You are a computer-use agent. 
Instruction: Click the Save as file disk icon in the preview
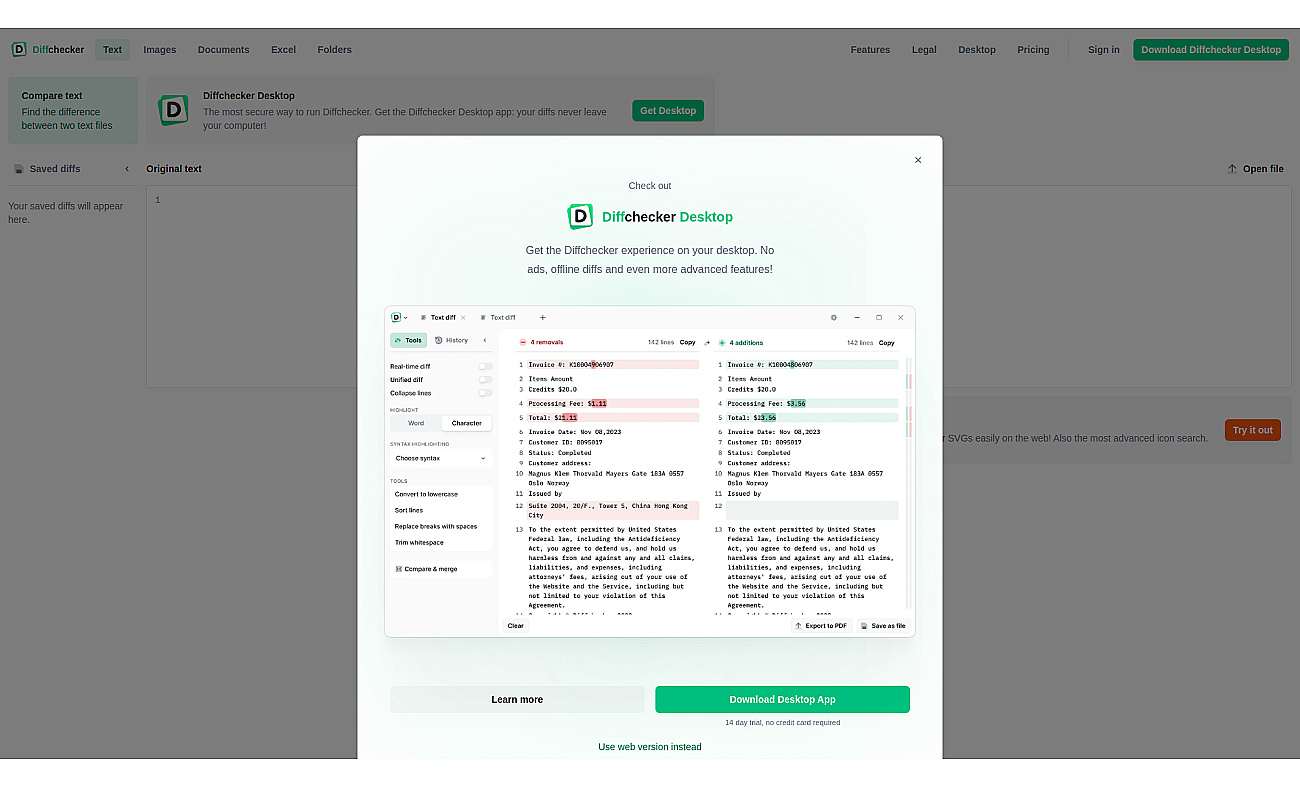tap(865, 626)
